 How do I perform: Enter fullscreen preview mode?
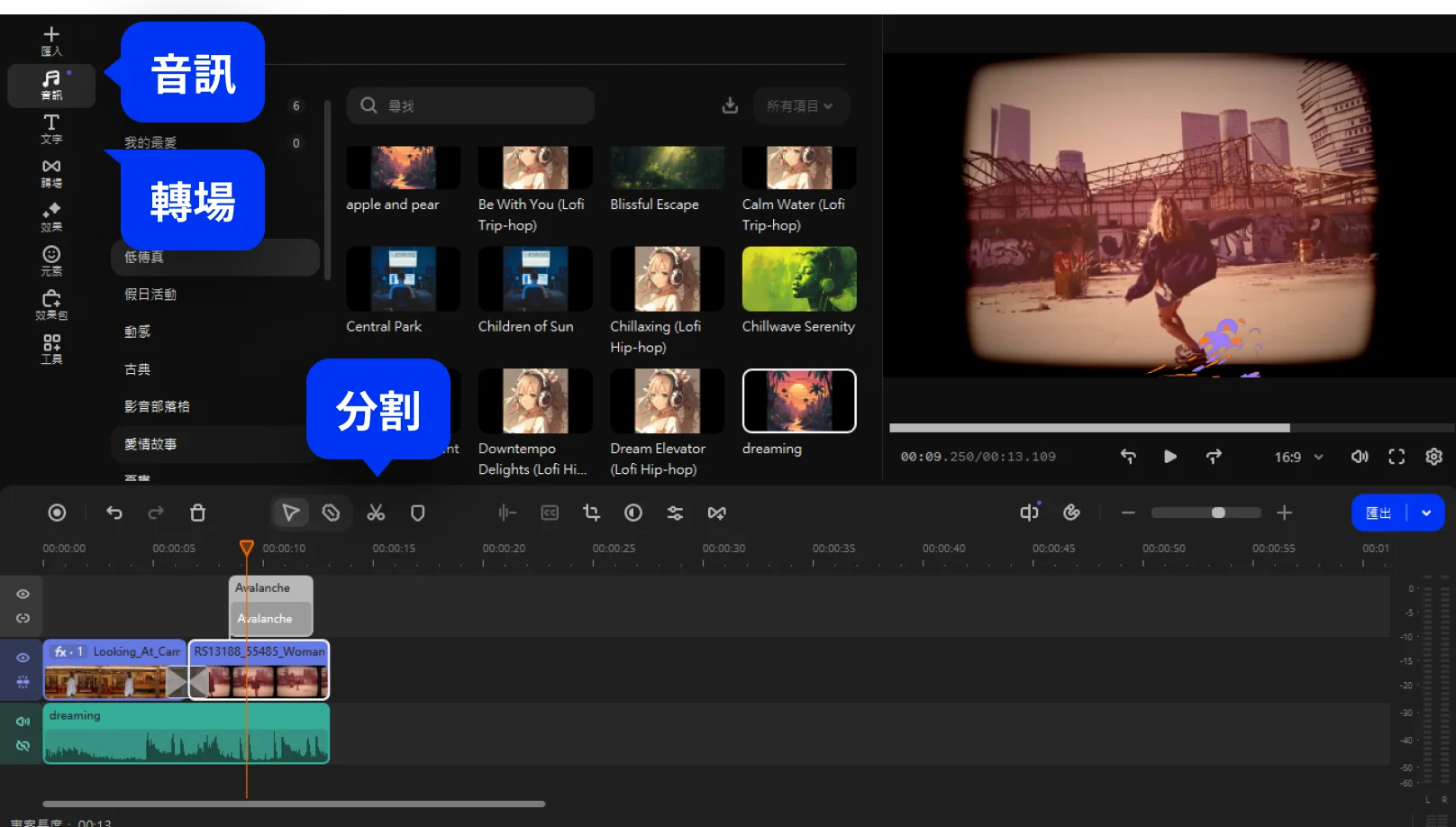coord(1397,457)
